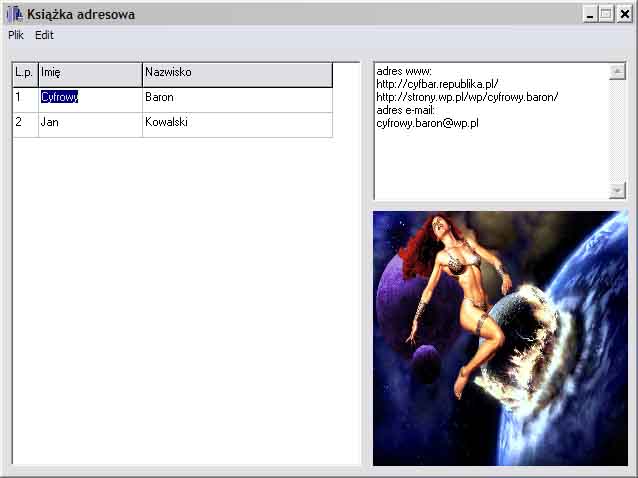Click the notes scrollbar down arrow
The image size is (638, 478).
click(617, 190)
